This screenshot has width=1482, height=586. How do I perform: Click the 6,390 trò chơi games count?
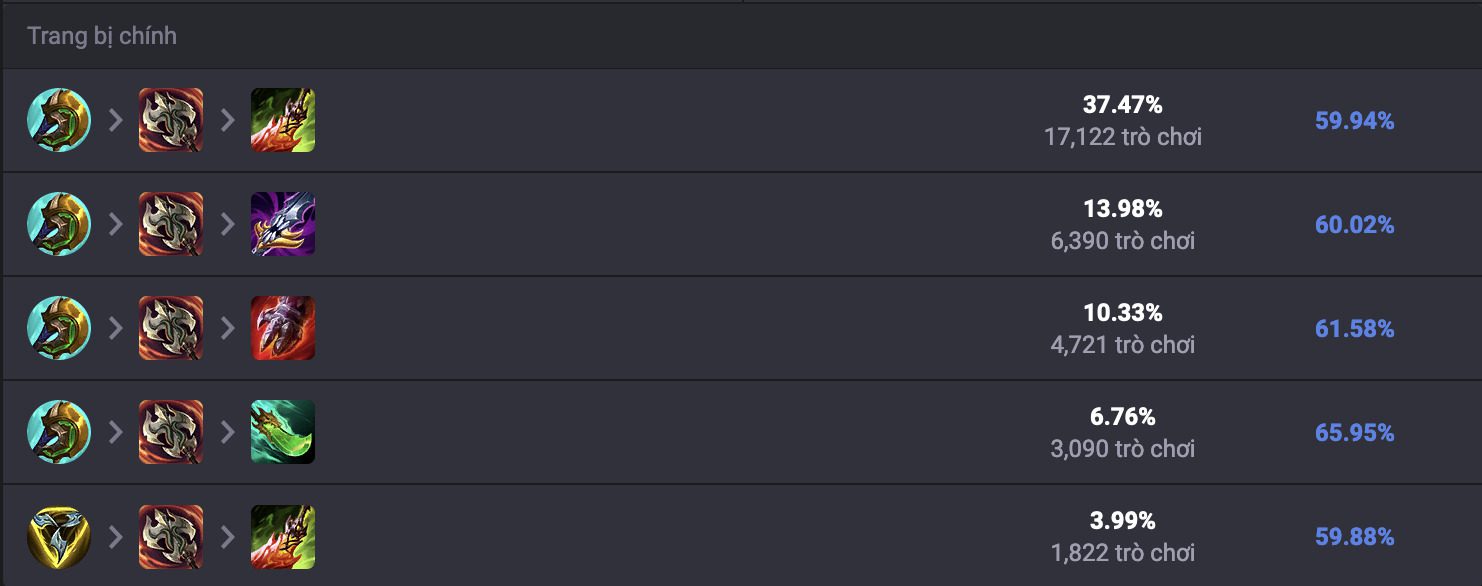tap(1123, 241)
